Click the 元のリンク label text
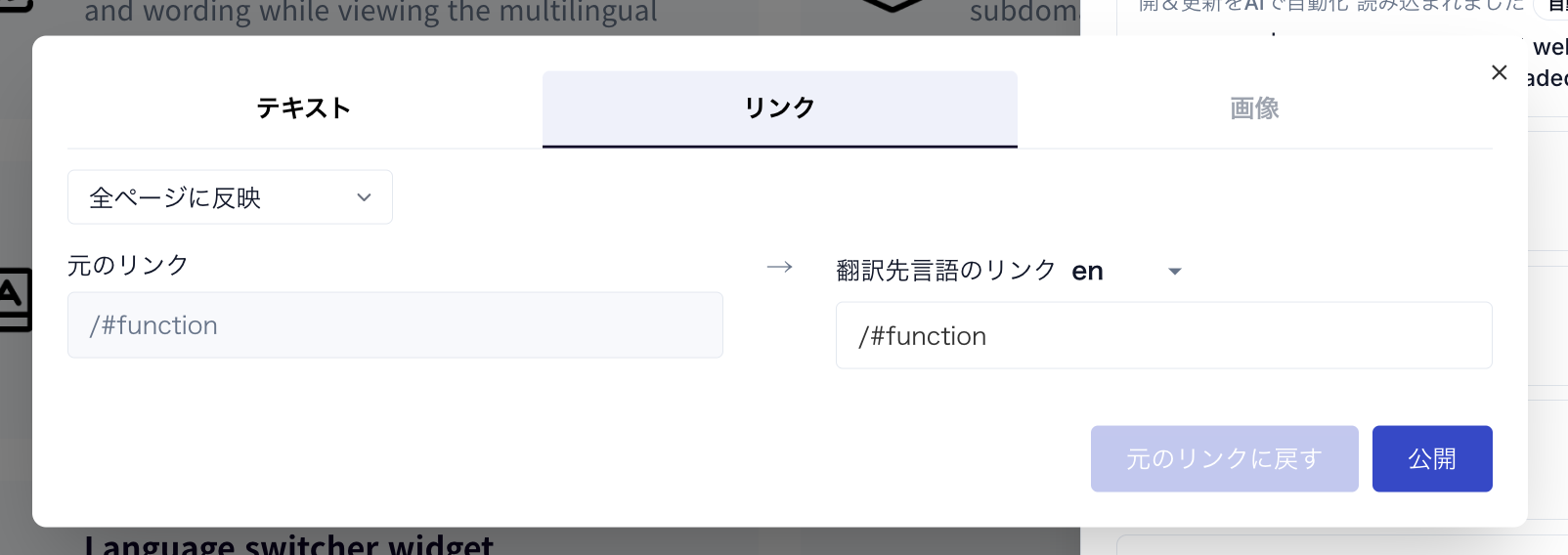Screen dimensions: 1568x555 point(128,265)
